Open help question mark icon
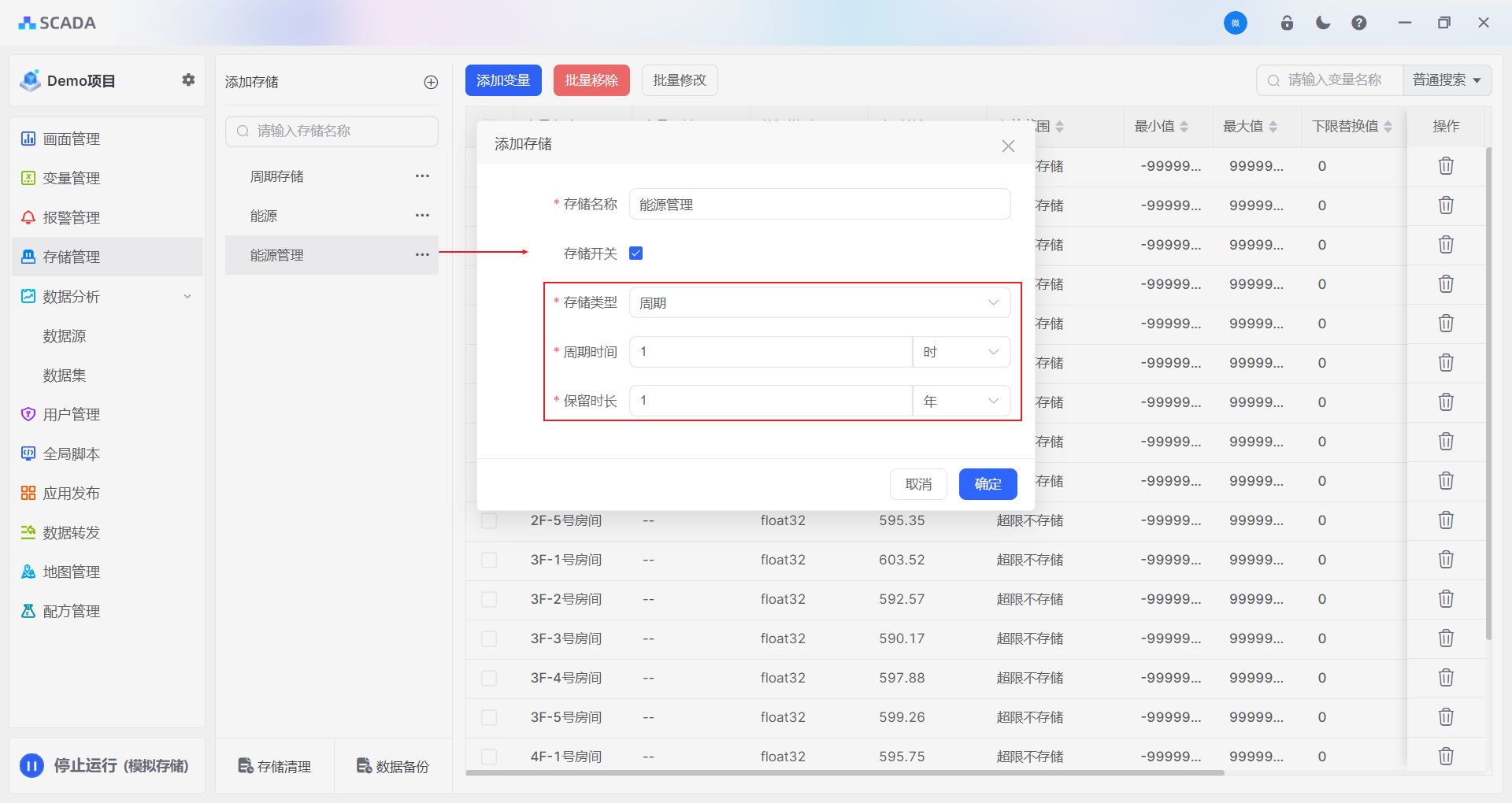This screenshot has width=1512, height=803. 1359,23
